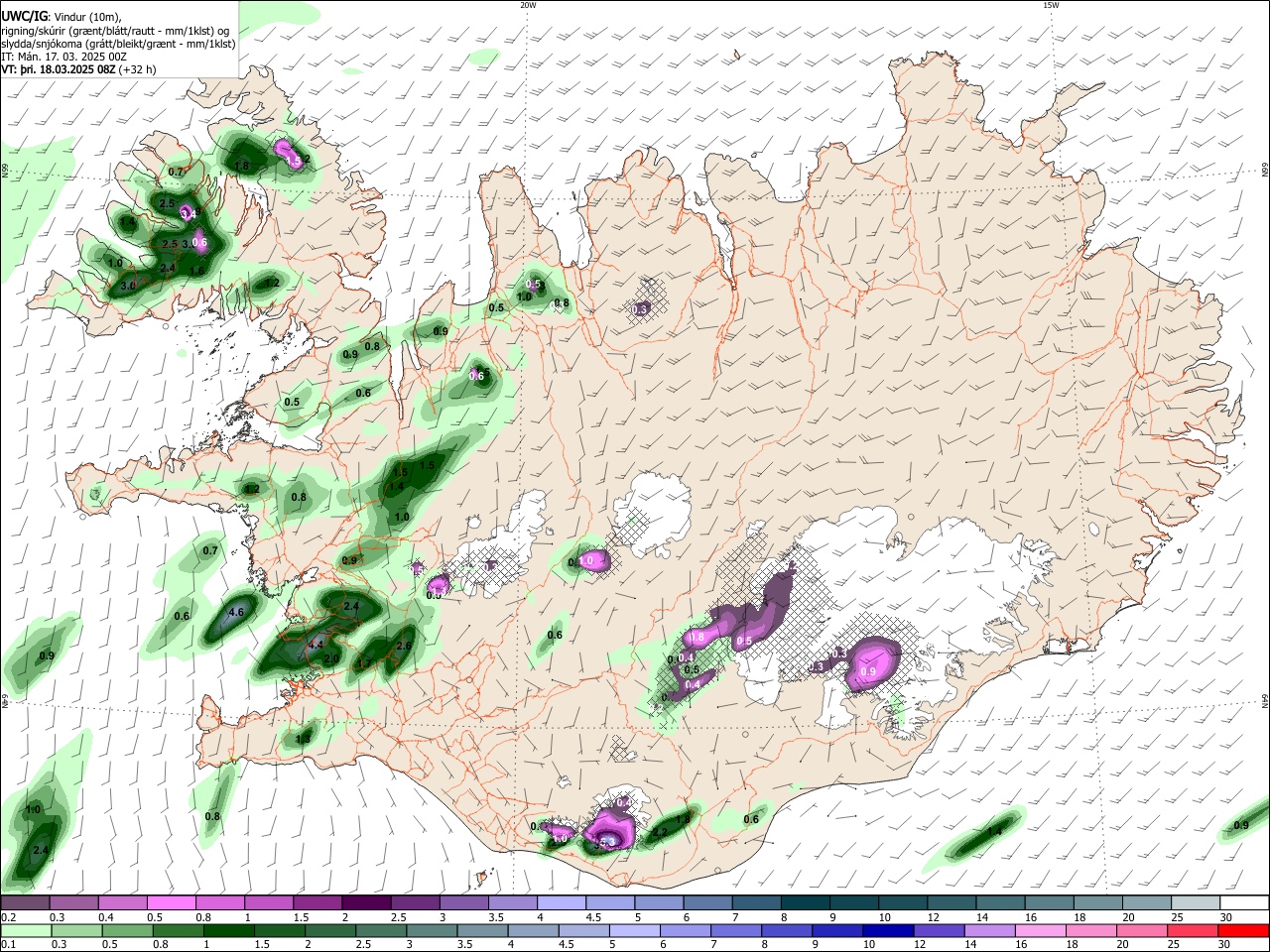Click the '1.3' precipitation value on the map
The image size is (1270, 952).
[303, 739]
